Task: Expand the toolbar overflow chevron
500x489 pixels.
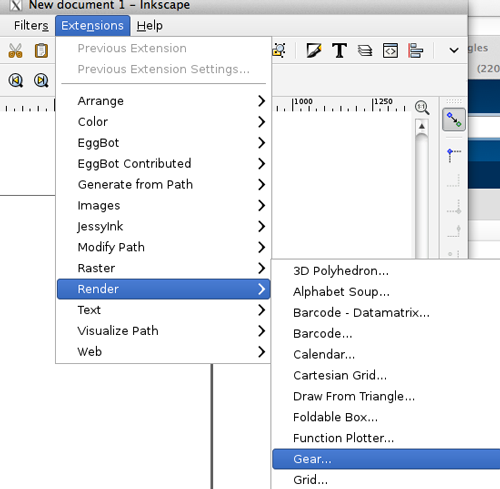Action: pyautogui.click(x=454, y=51)
